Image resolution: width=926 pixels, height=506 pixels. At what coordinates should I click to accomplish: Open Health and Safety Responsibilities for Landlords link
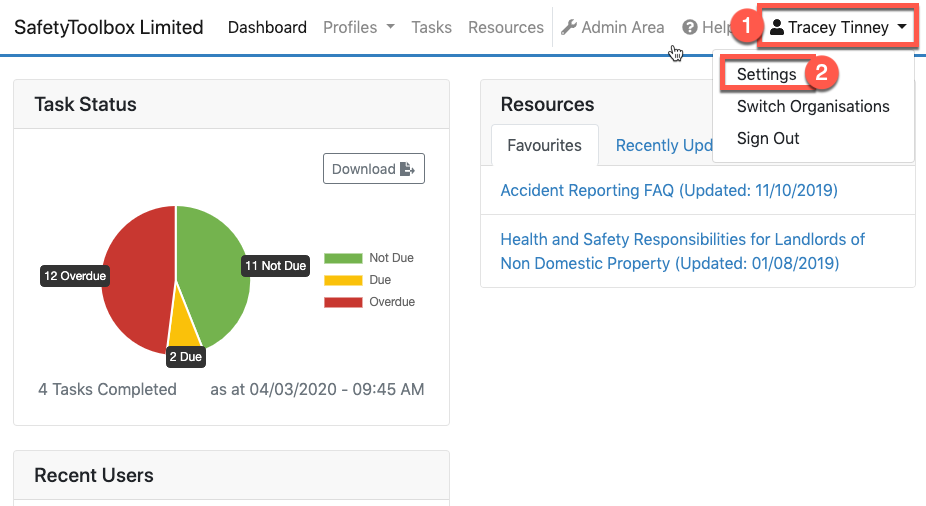click(x=682, y=251)
